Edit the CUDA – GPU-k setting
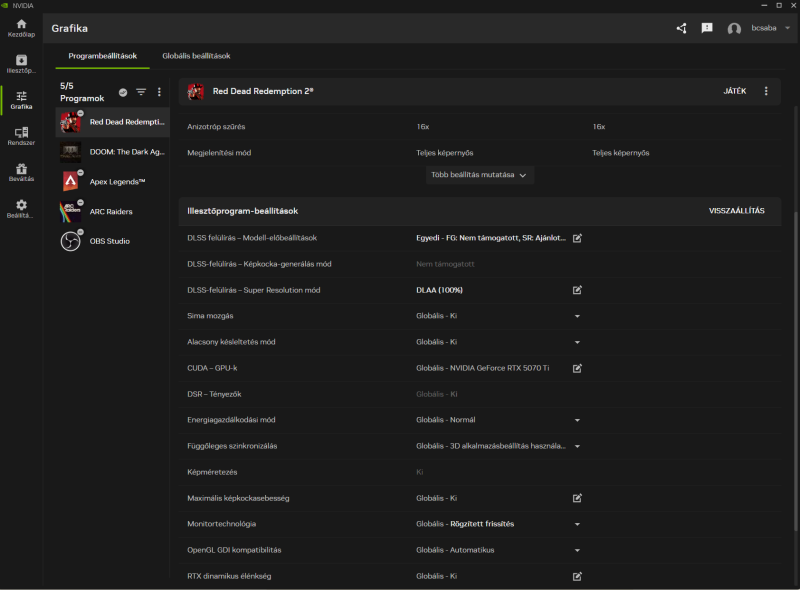800x590 pixels. (x=577, y=368)
